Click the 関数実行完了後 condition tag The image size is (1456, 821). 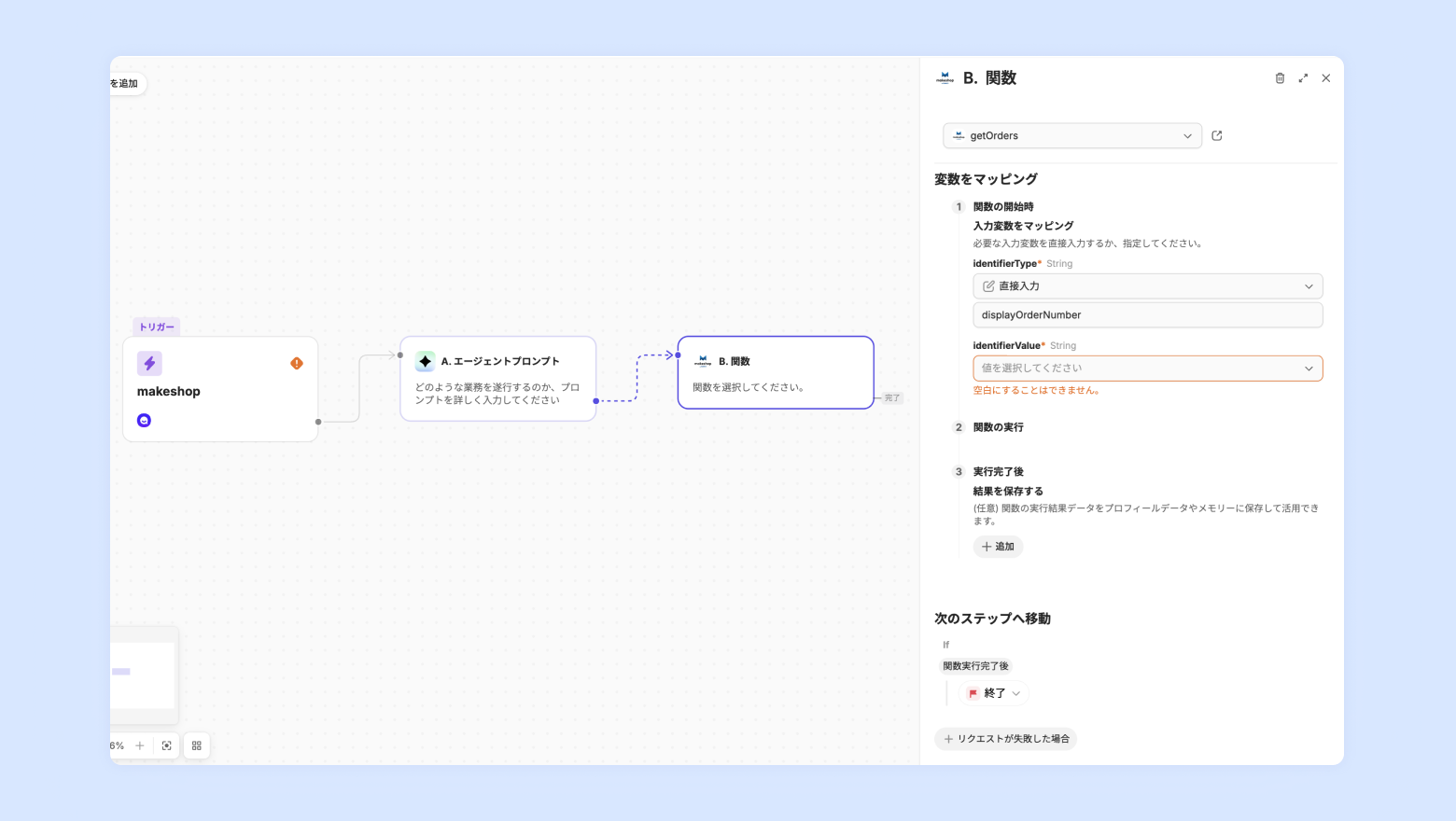click(x=975, y=666)
